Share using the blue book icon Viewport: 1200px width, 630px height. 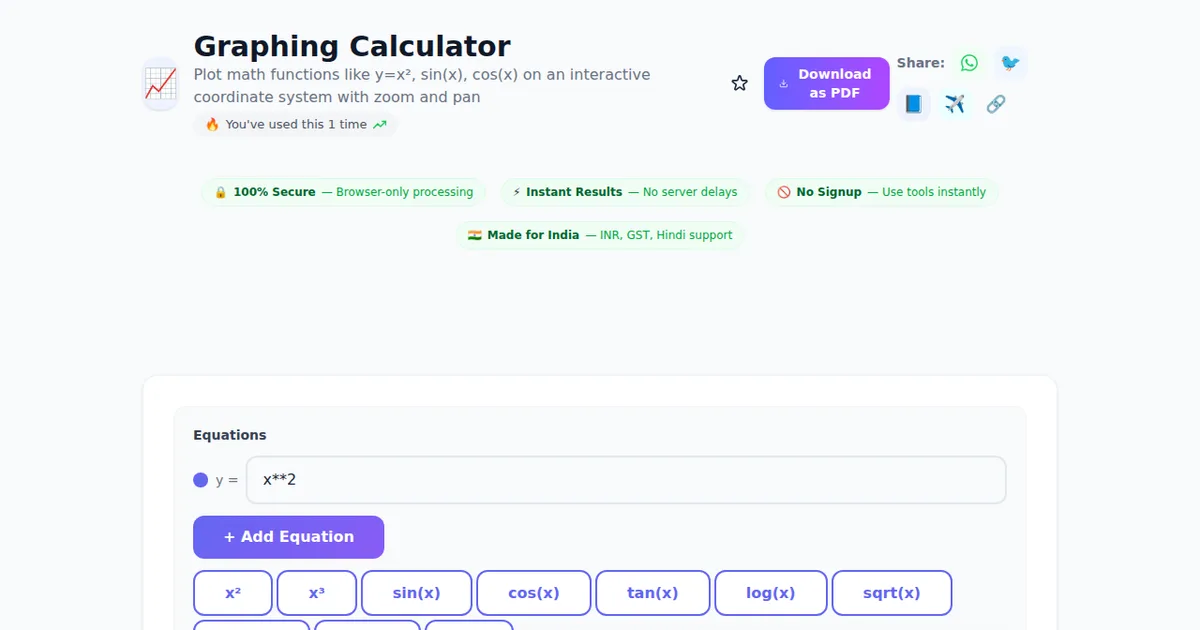(x=913, y=104)
